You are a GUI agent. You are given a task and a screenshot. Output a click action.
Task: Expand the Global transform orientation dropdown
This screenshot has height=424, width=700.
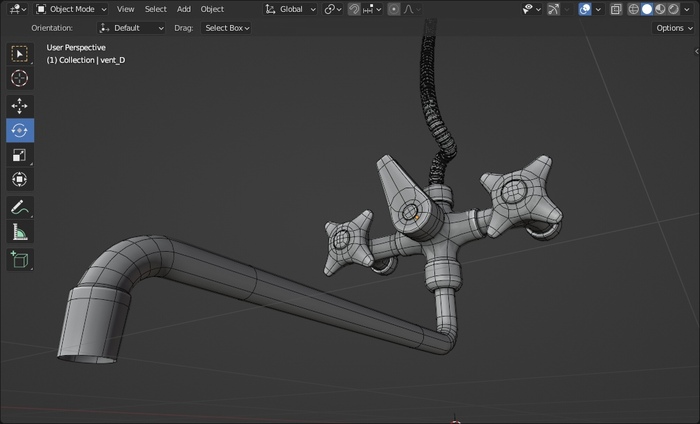292,9
